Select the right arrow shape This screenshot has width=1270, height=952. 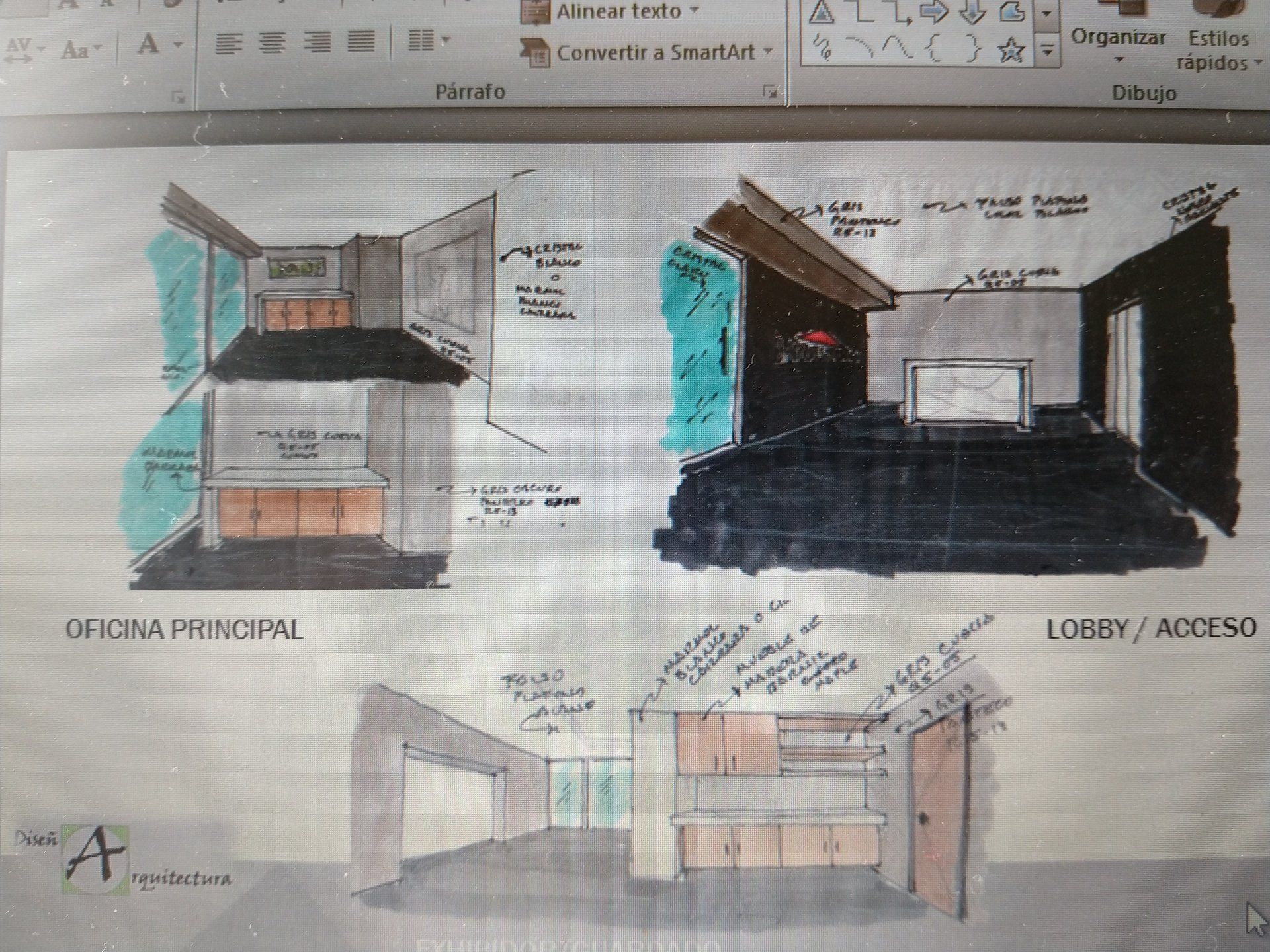click(934, 12)
